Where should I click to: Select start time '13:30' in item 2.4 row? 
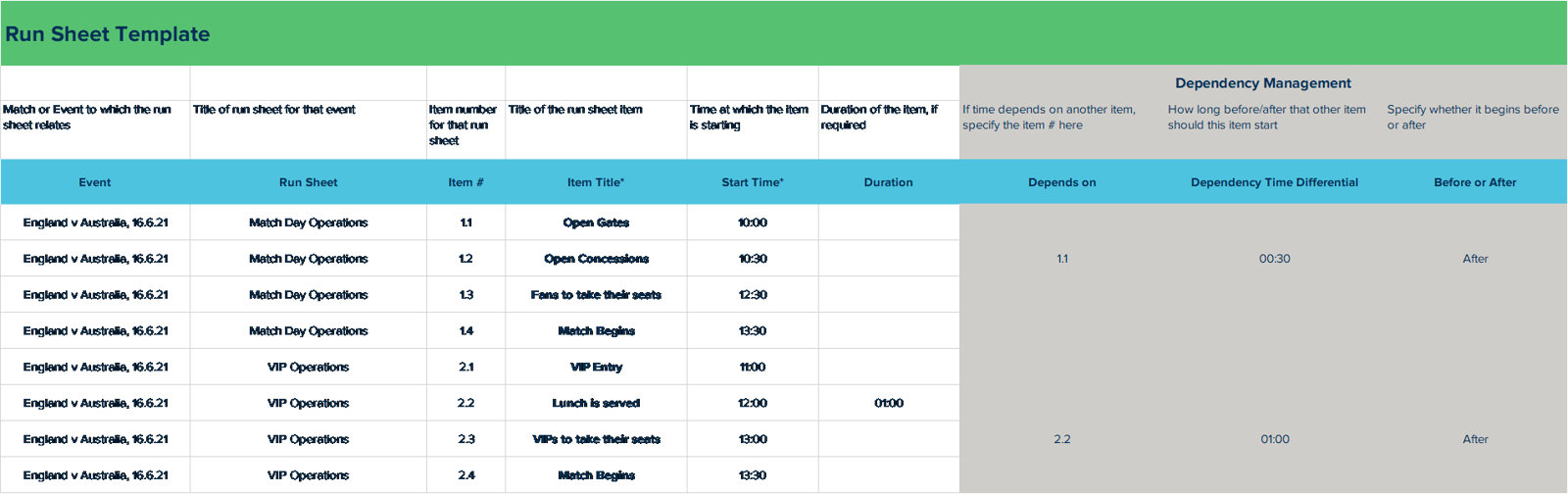753,475
